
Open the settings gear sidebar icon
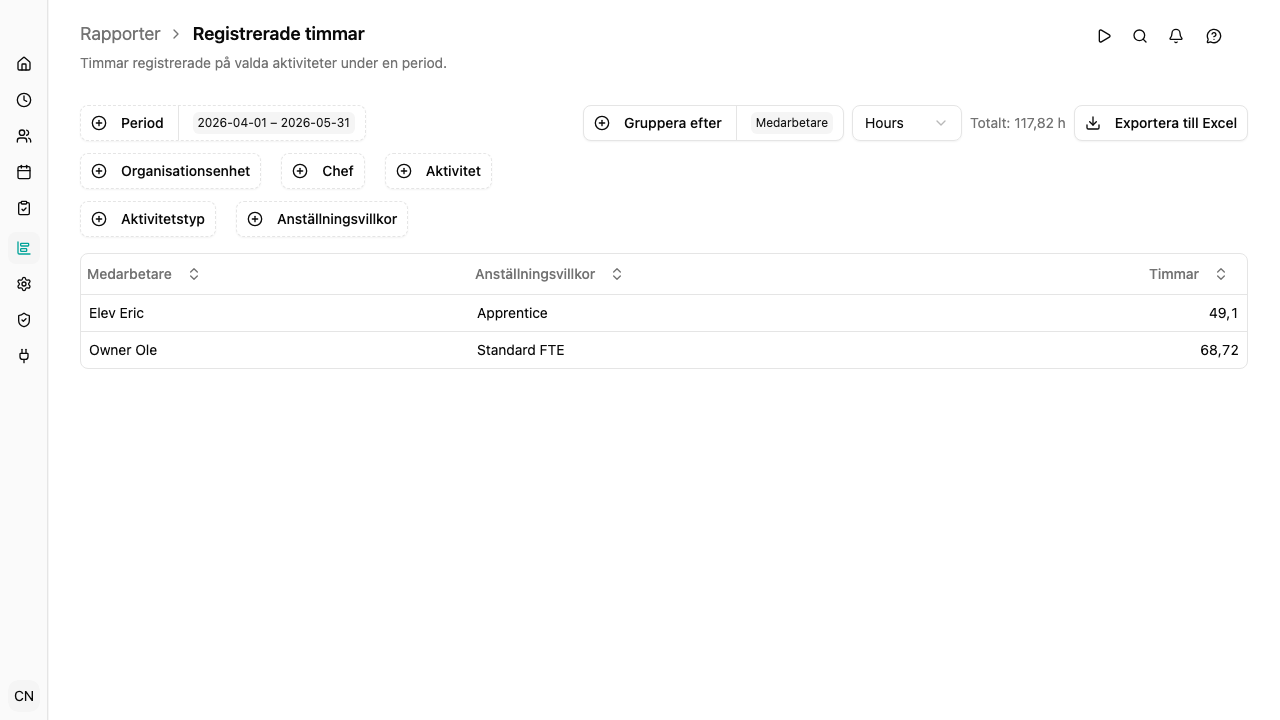click(24, 284)
